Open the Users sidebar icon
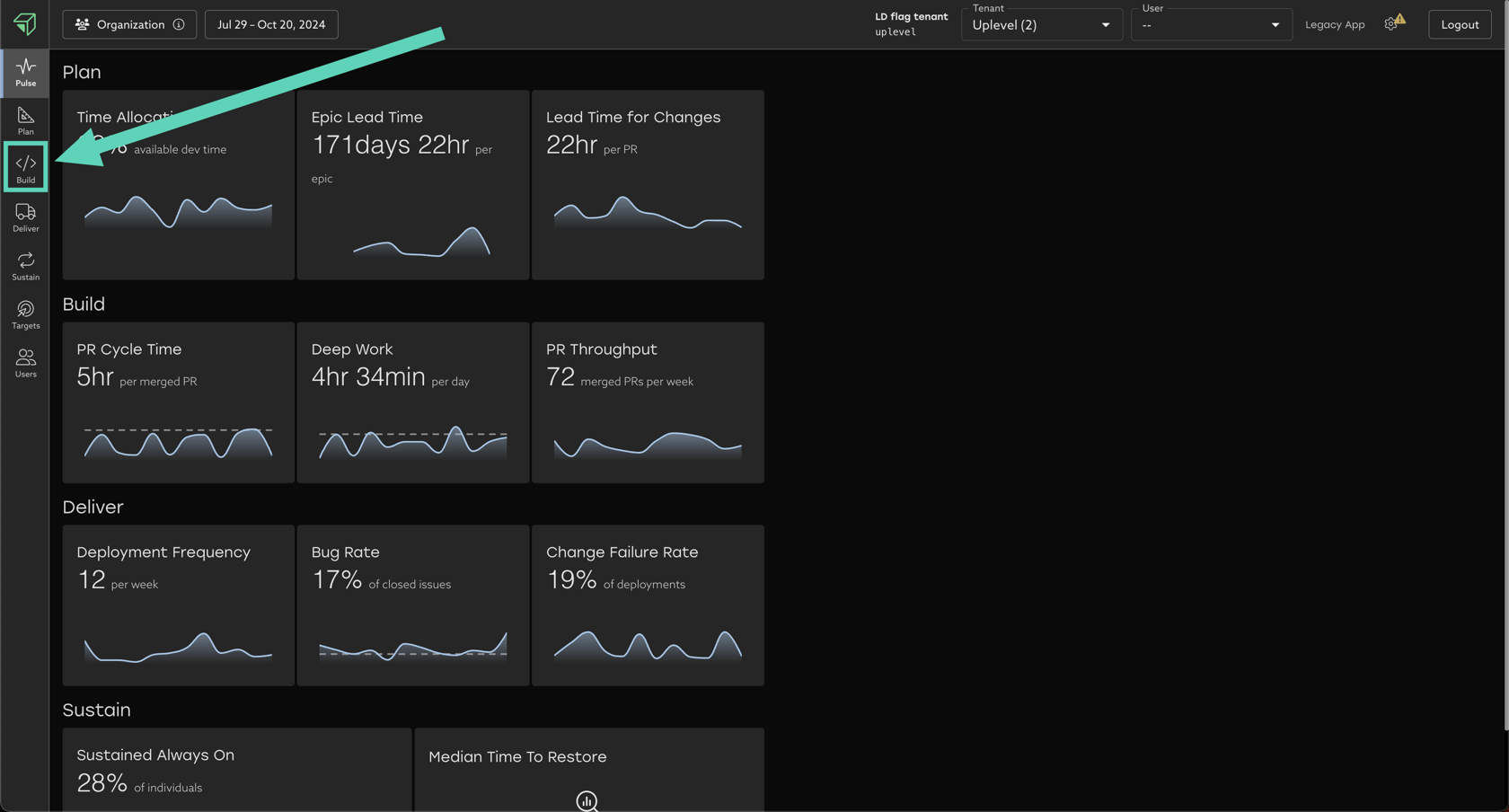The height and width of the screenshot is (812, 1509). point(25,363)
